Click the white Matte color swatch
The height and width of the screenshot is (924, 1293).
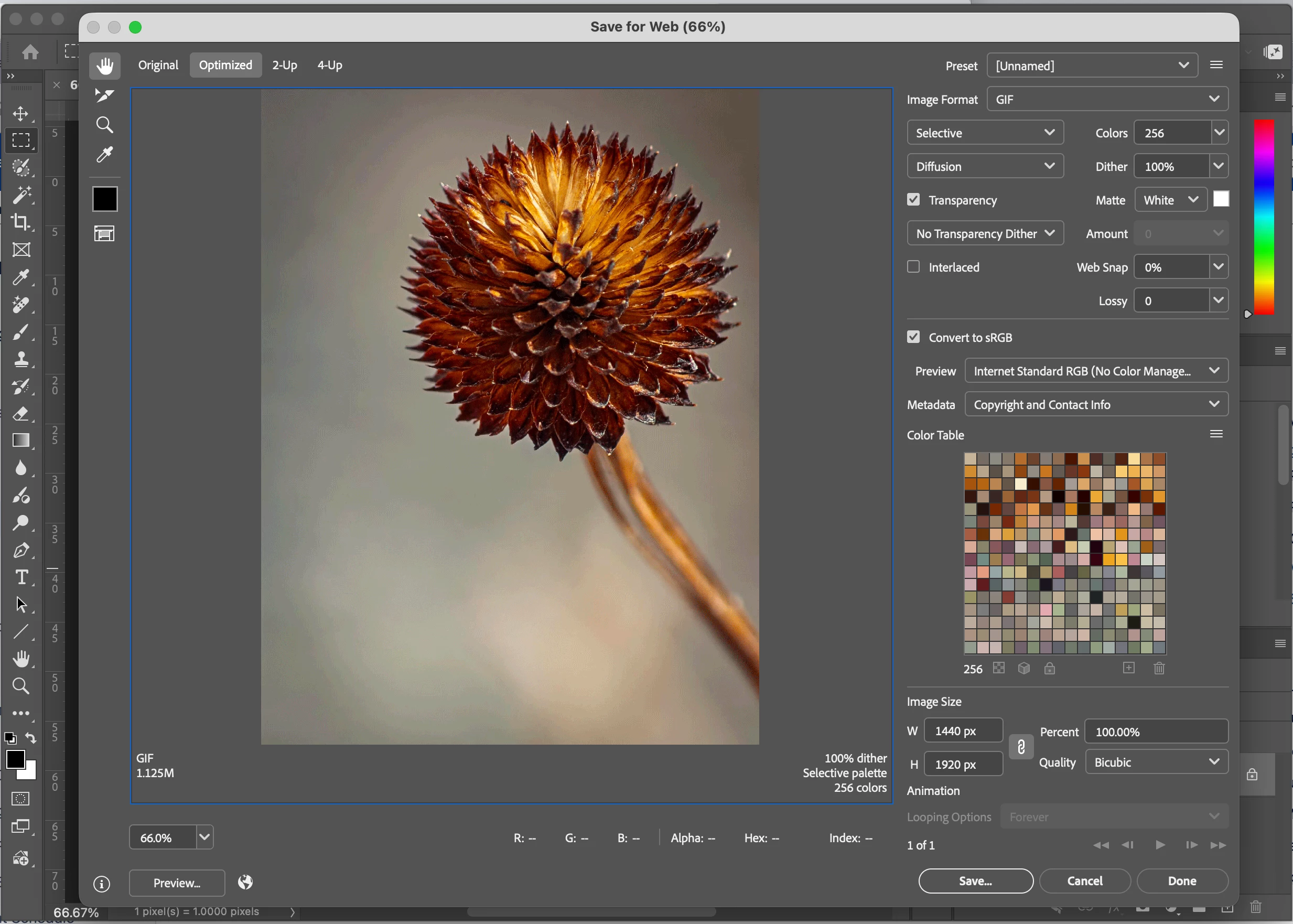click(x=1220, y=199)
